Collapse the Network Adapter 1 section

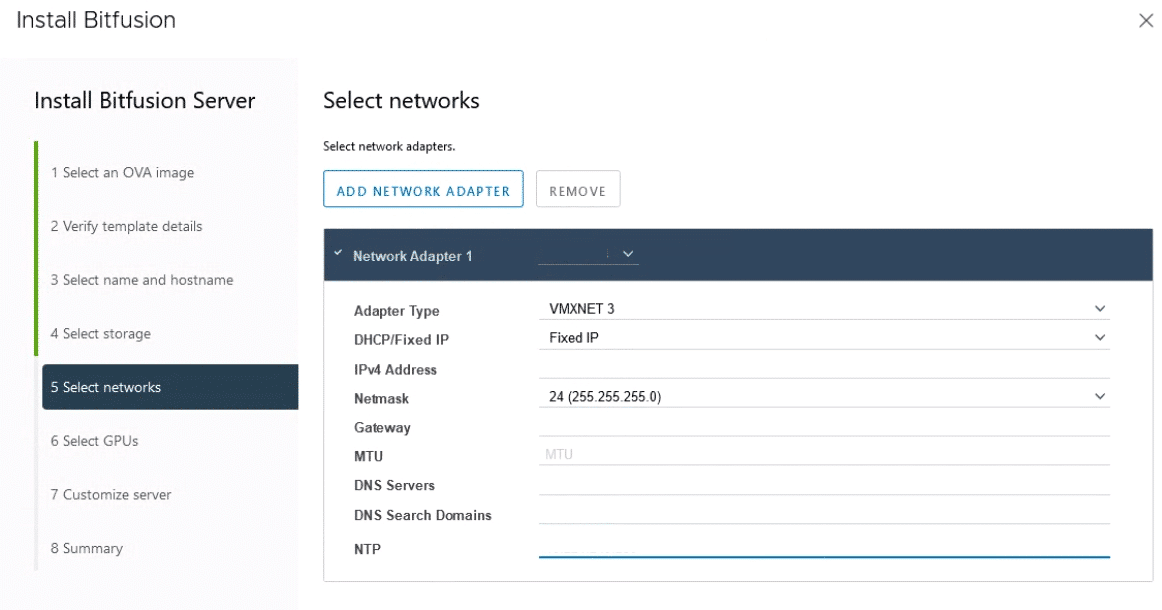tap(338, 253)
